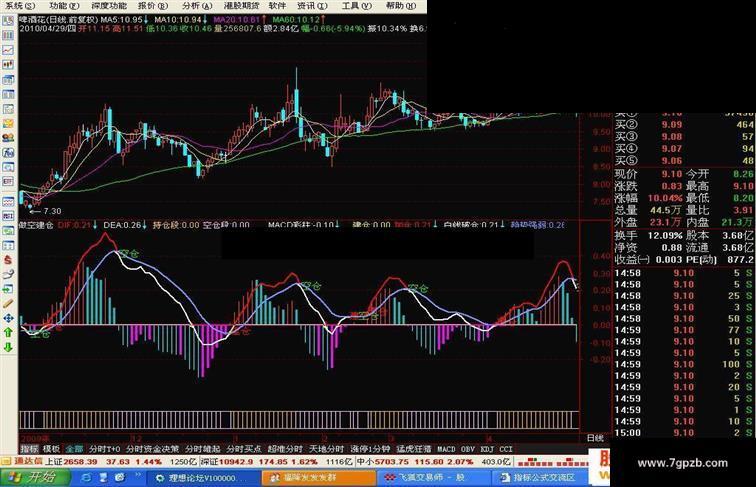
Task: Click the blue four-way move arrows icon
Action: click(x=8, y=318)
